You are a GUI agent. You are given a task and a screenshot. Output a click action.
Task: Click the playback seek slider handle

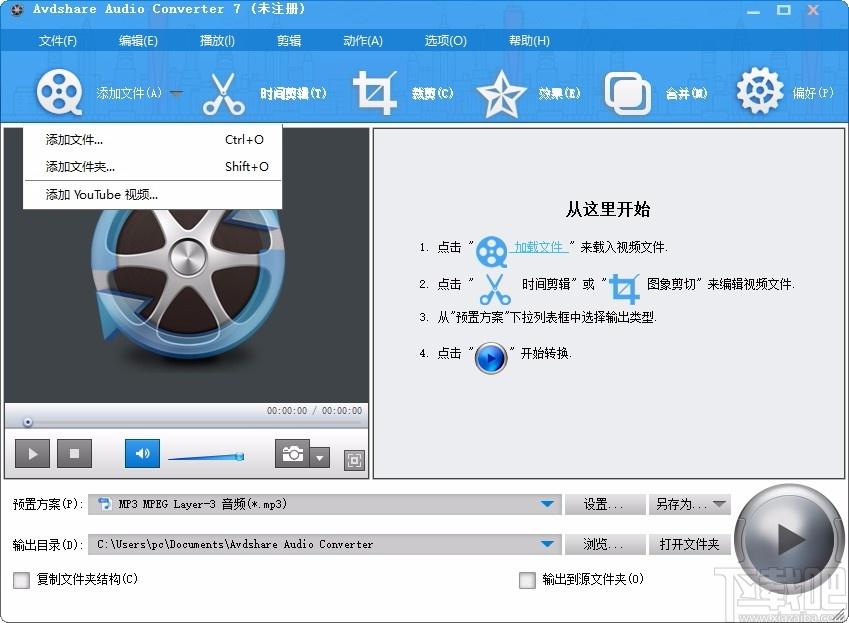pos(28,422)
